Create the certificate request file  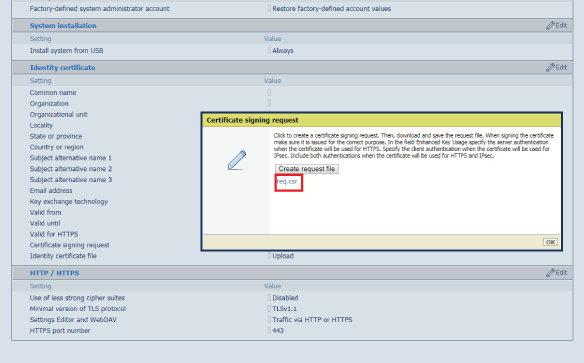click(x=307, y=169)
